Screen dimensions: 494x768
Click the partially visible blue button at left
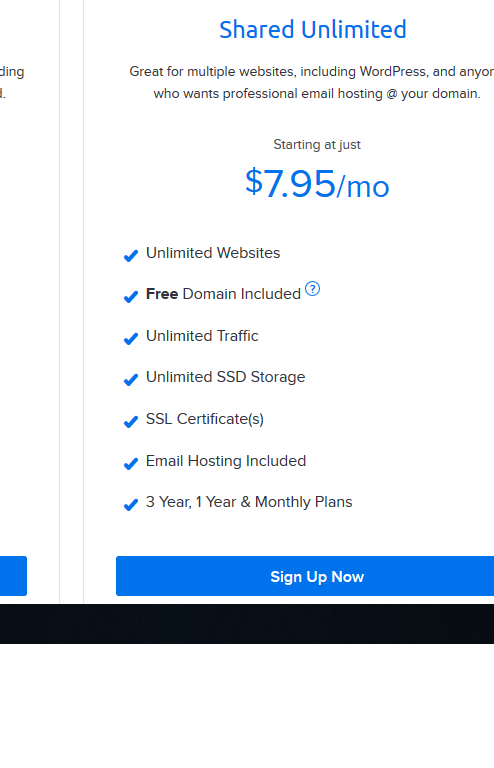pos(13,576)
